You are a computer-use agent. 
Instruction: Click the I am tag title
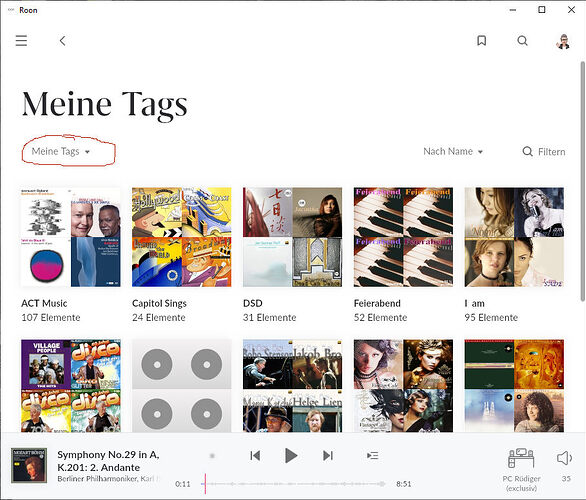coord(475,303)
